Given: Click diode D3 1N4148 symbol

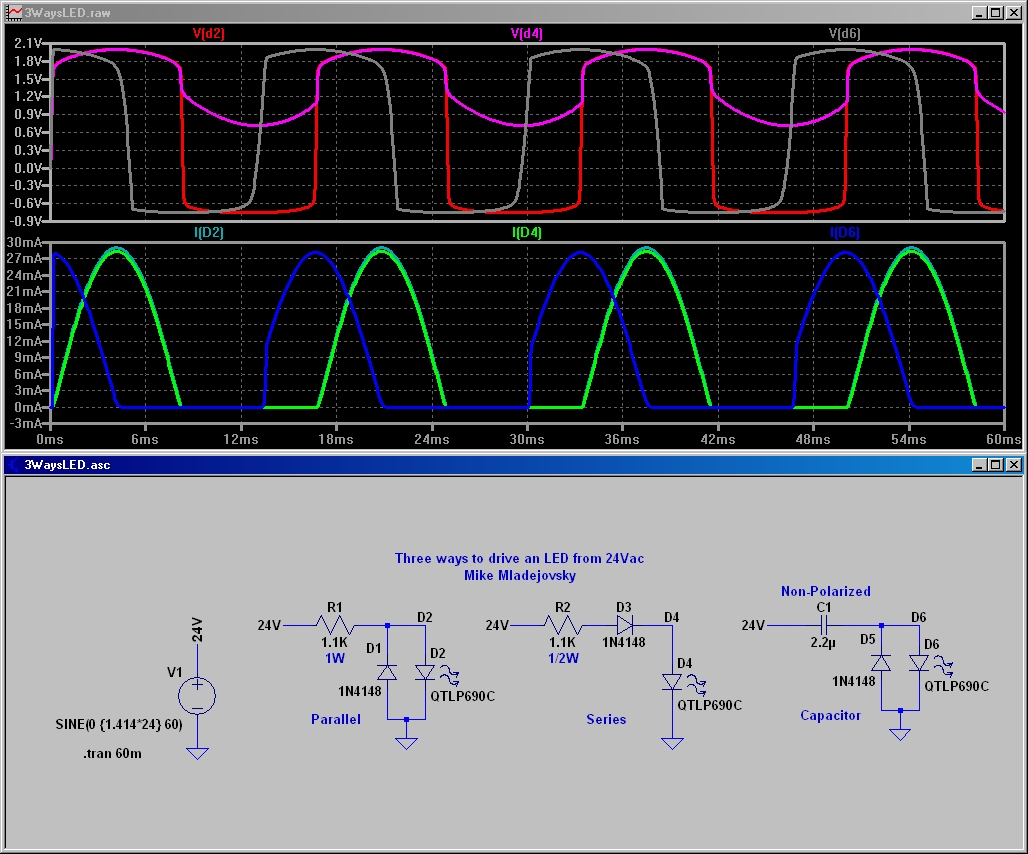Looking at the screenshot, I should click(x=625, y=625).
